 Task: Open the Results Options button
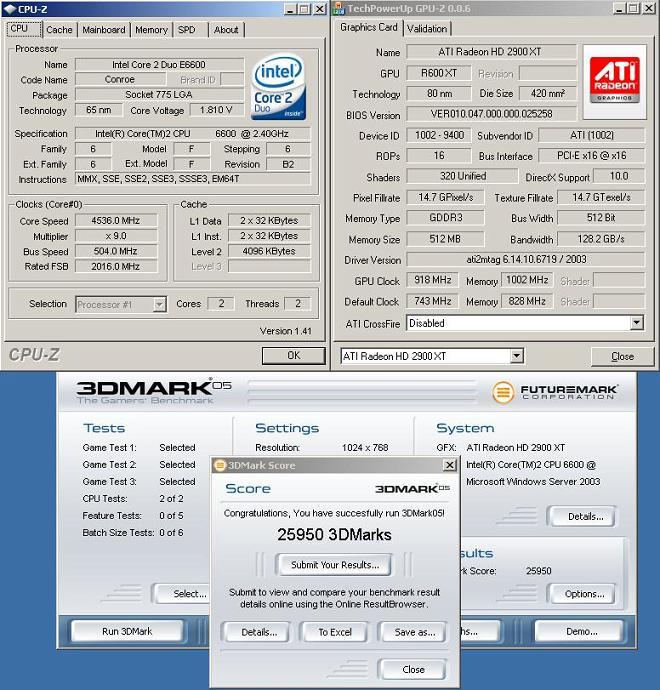tap(584, 594)
